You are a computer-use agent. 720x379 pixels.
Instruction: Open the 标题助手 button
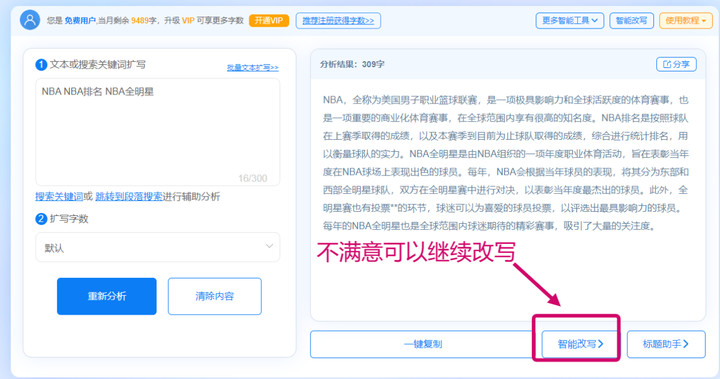[666, 344]
